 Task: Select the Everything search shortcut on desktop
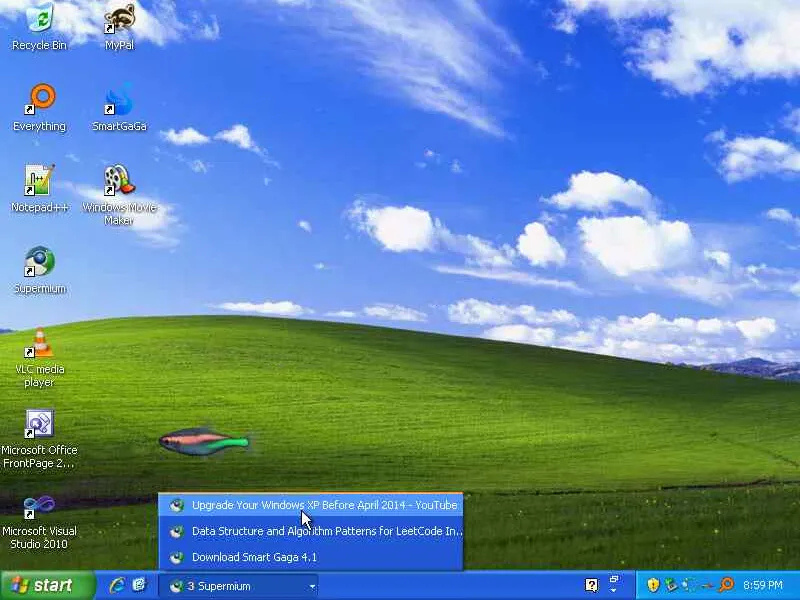tap(39, 108)
